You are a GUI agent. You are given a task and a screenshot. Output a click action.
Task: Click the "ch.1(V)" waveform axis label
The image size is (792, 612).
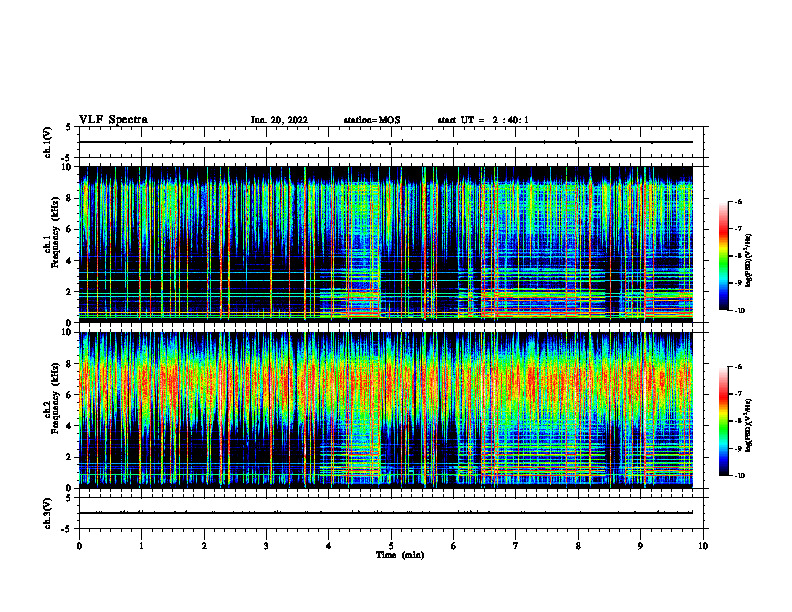click(48, 142)
